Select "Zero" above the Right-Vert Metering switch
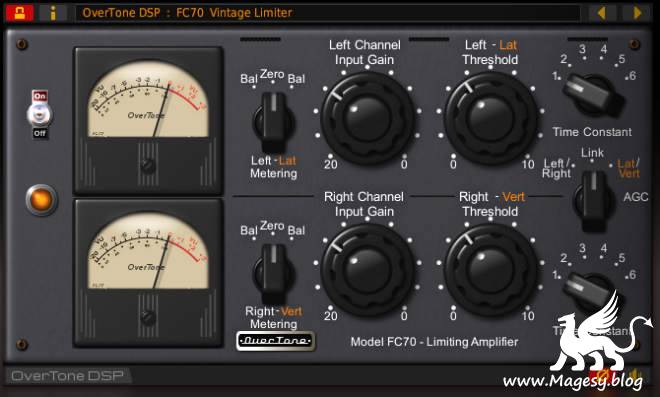660x397 pixels. coord(272,226)
